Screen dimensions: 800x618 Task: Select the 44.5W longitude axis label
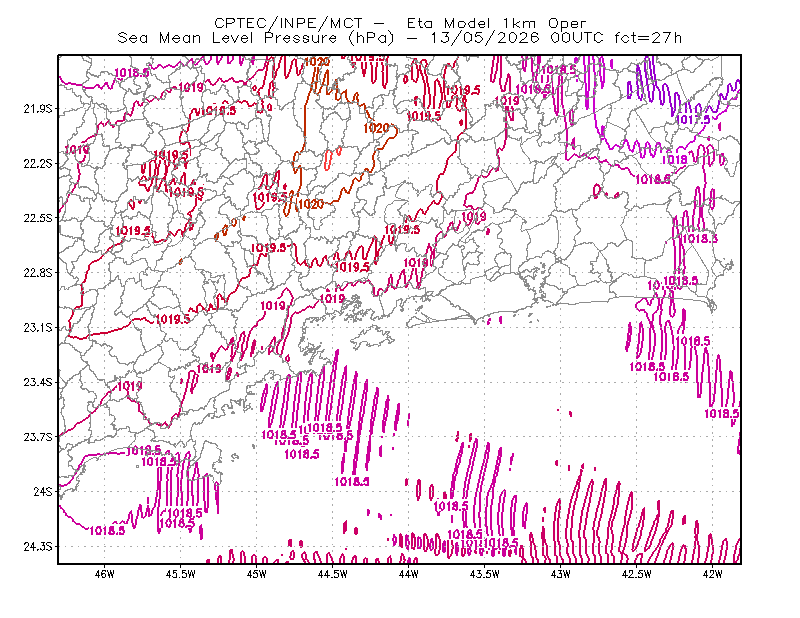click(x=332, y=574)
